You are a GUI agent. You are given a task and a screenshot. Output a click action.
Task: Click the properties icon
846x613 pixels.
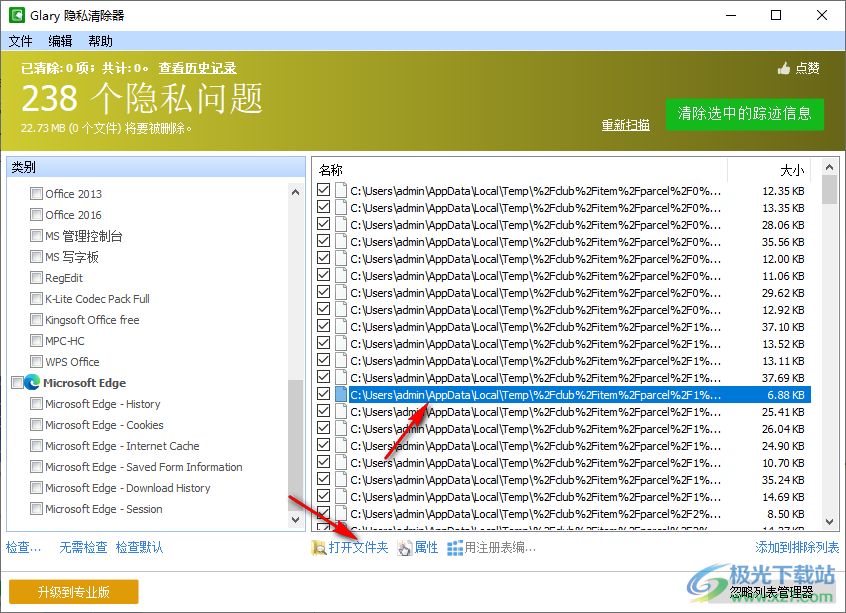[404, 548]
